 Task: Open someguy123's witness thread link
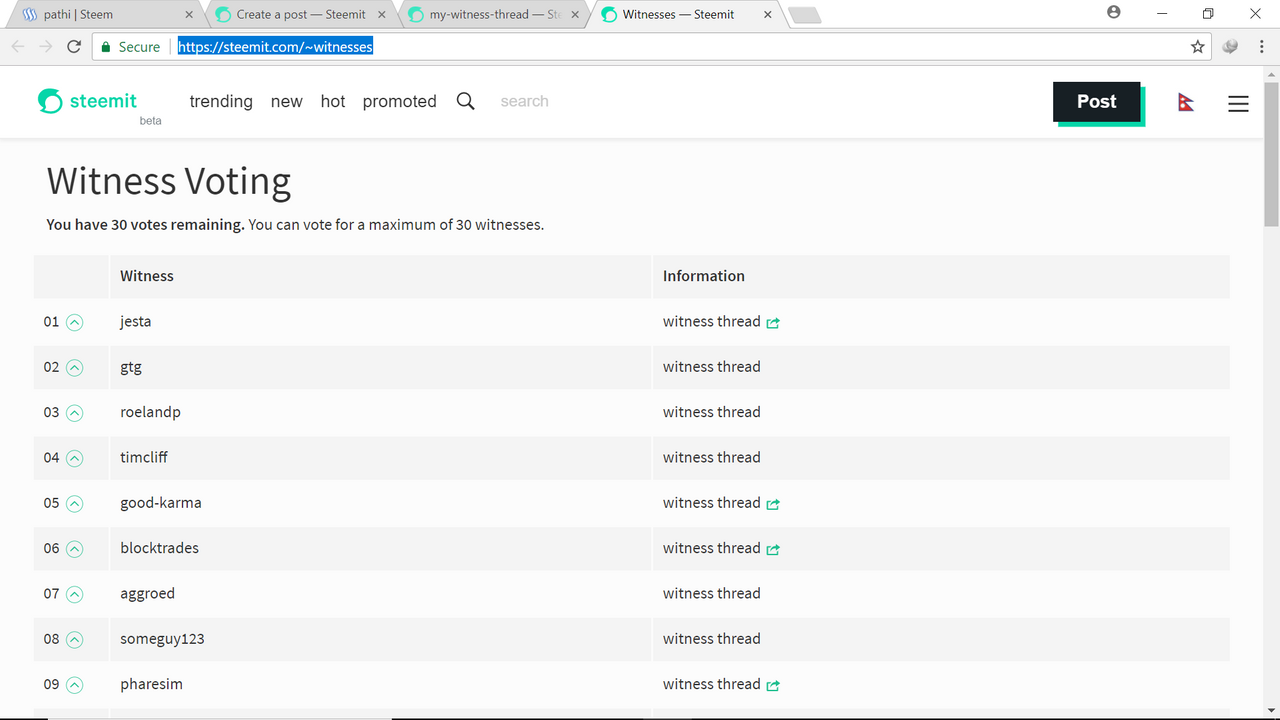click(711, 639)
